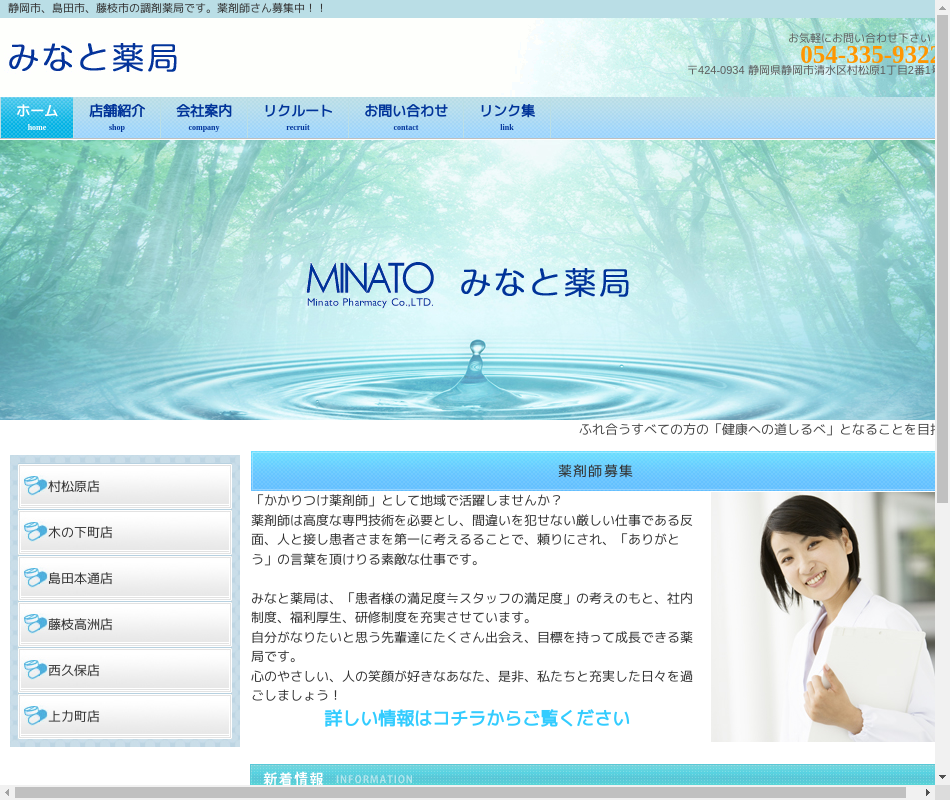Screen dimensions: 950x800
Task: Click the みなと薬局 site title in header
Action: (x=93, y=58)
